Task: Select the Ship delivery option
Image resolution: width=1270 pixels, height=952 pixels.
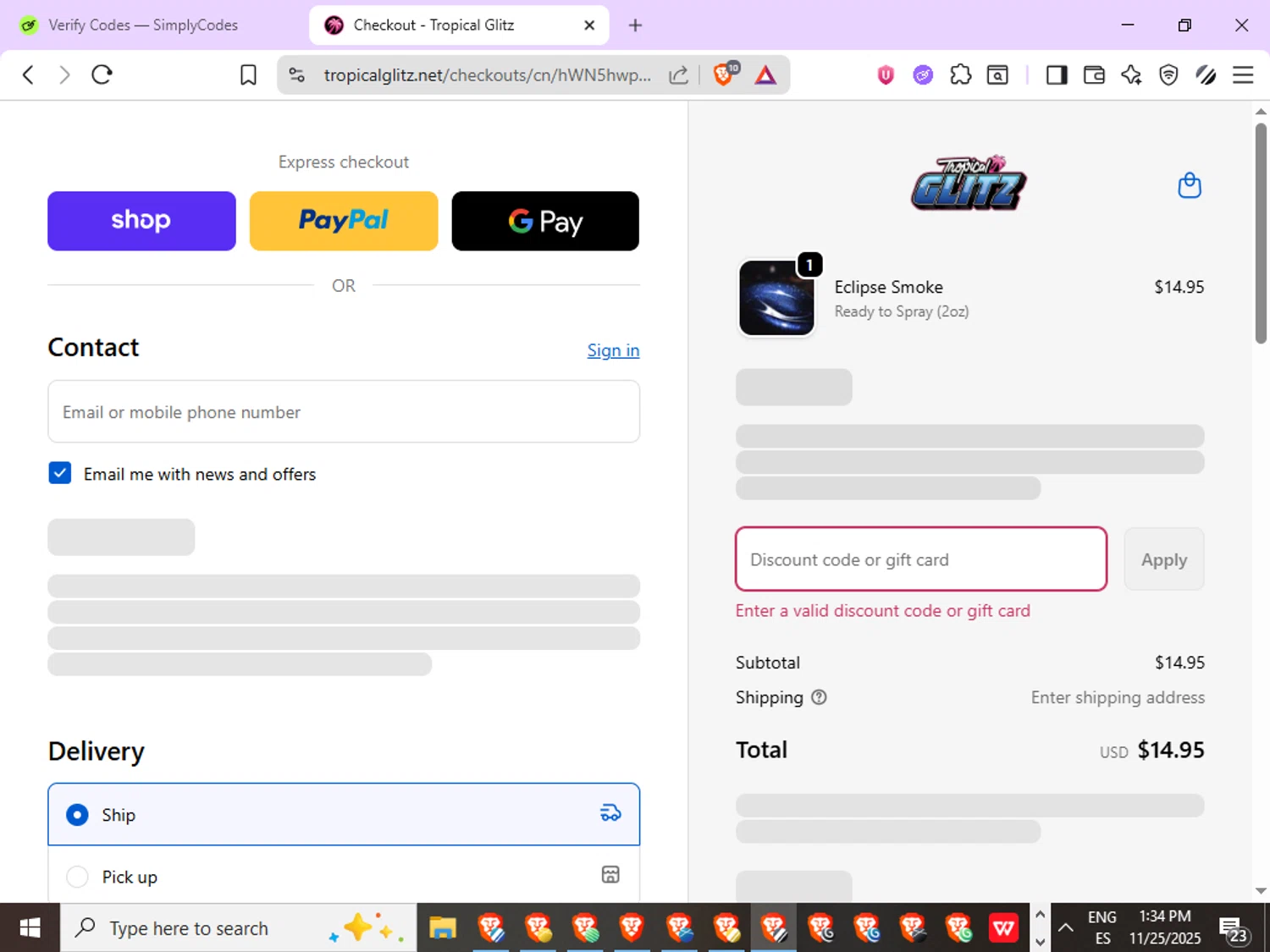Action: click(x=344, y=814)
